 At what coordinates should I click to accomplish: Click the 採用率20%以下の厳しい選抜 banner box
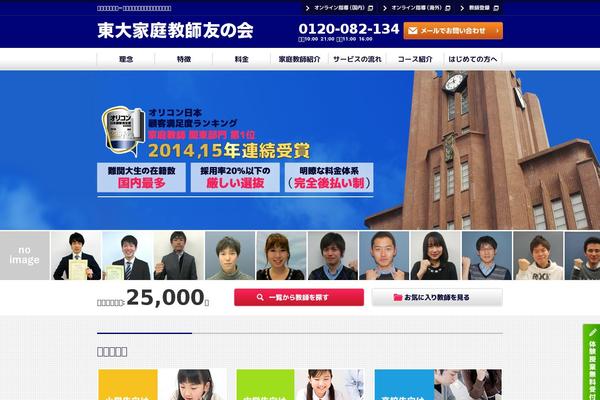(x=235, y=178)
